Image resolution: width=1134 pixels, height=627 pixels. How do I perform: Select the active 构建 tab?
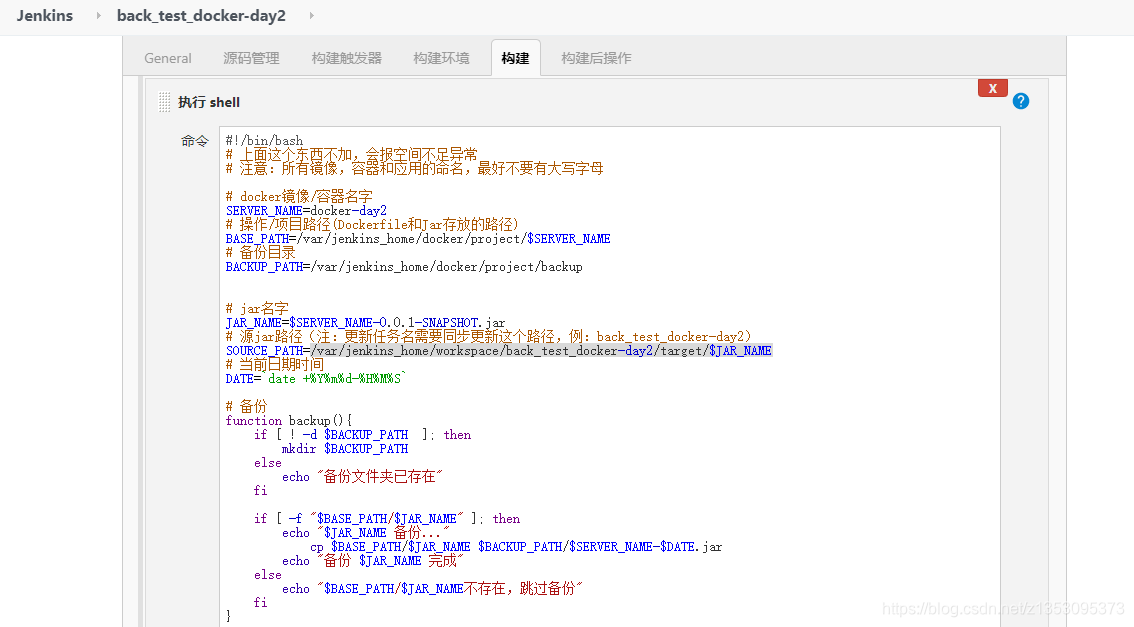coord(515,58)
